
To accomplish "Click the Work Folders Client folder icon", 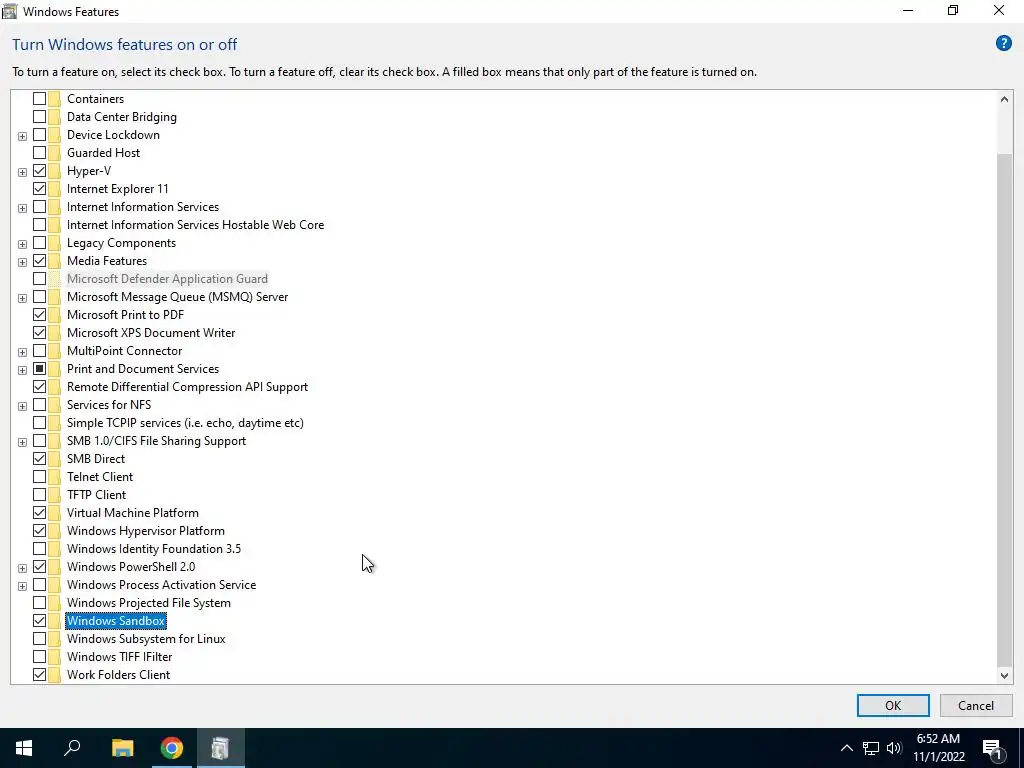I will pos(55,675).
